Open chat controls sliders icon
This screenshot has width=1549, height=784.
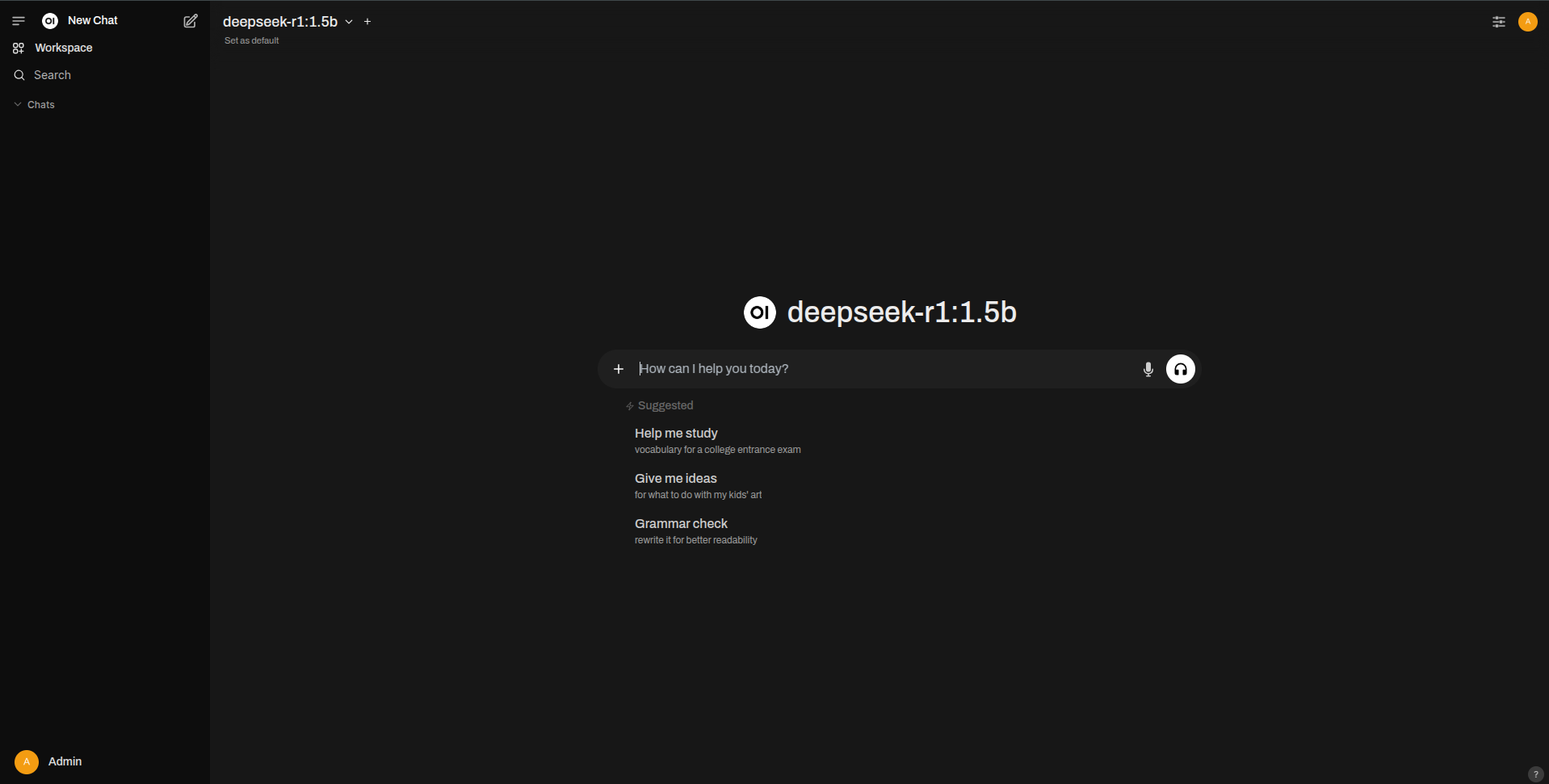coord(1498,22)
